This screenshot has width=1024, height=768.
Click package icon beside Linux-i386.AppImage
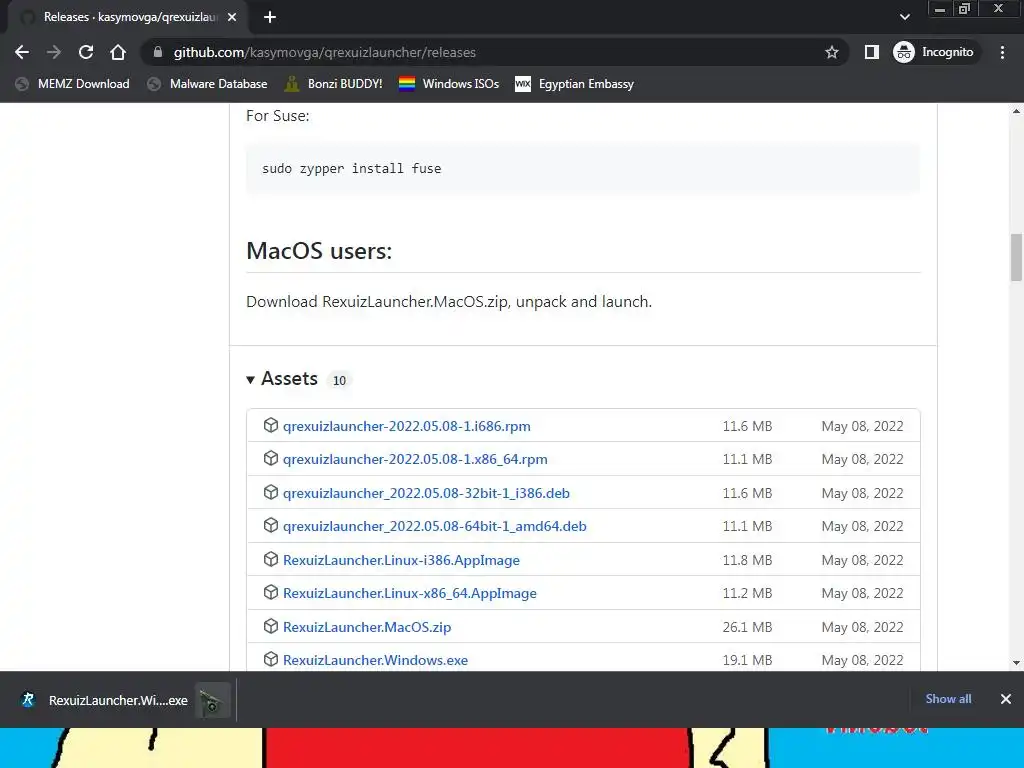(270, 560)
